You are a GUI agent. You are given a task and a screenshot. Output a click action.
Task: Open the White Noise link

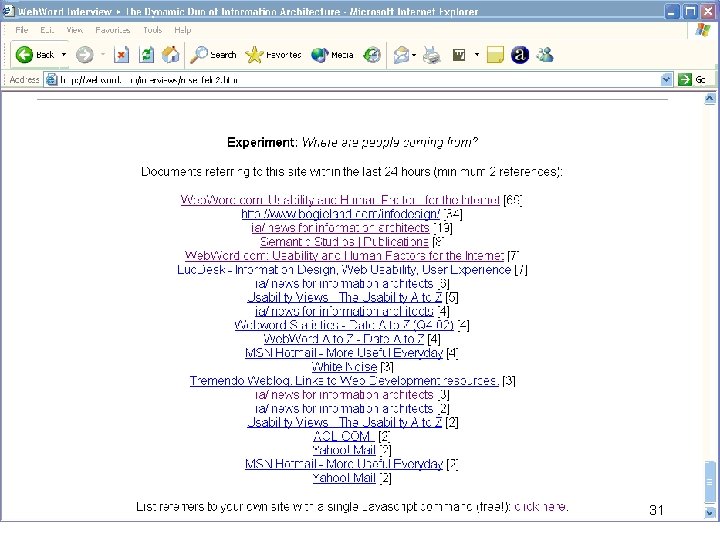coord(344,367)
